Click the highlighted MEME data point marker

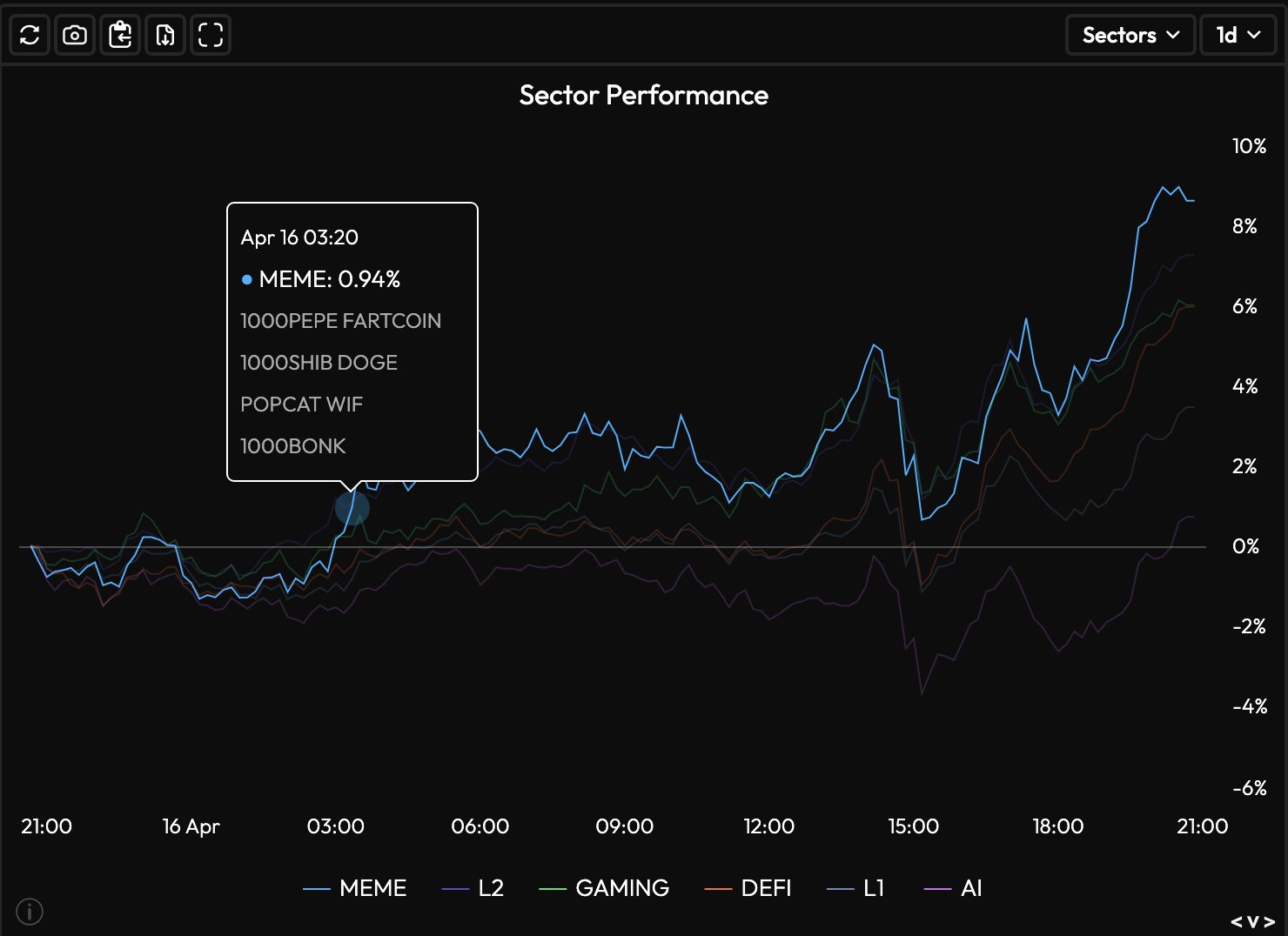(x=352, y=509)
